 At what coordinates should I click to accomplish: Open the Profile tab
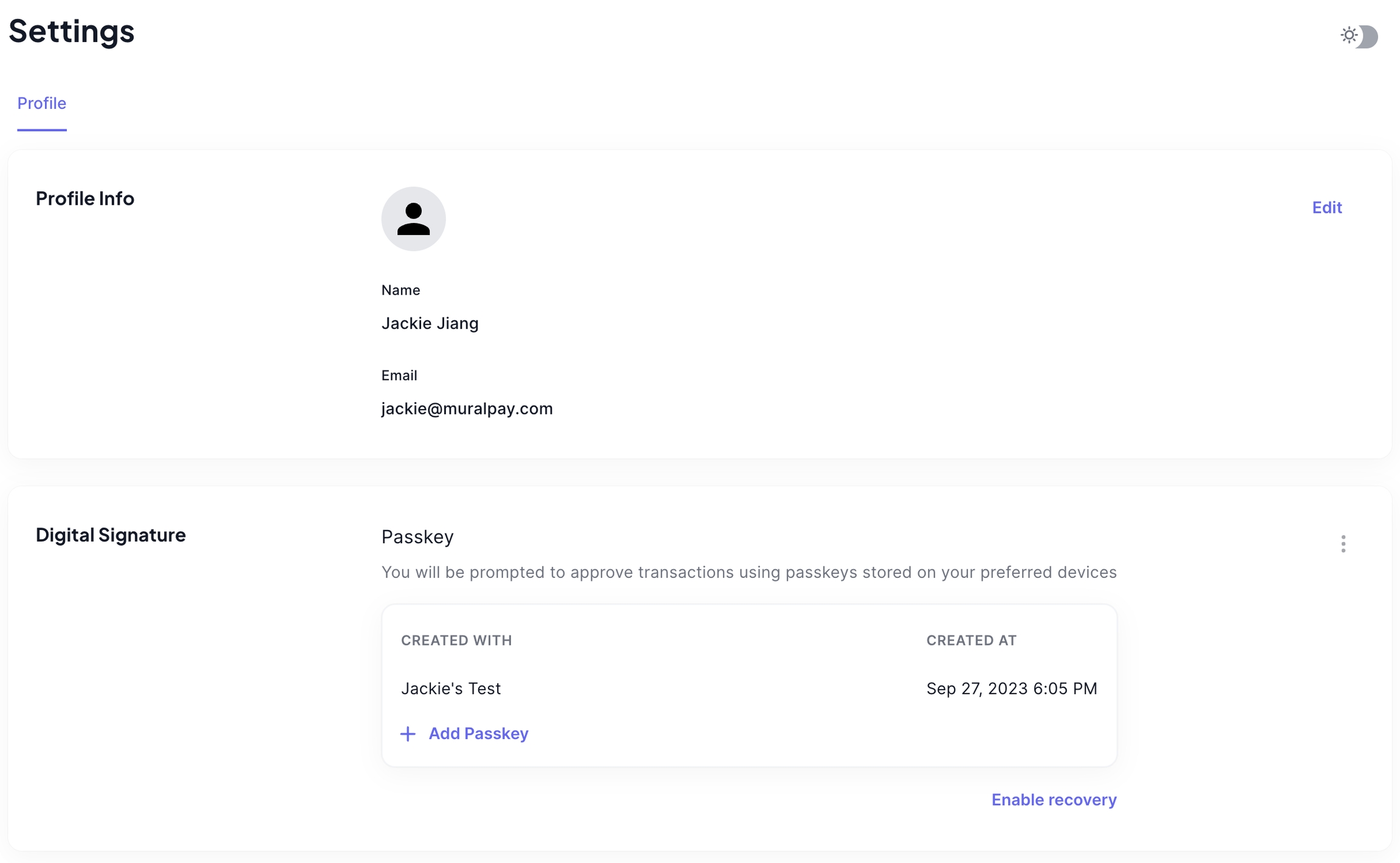[x=41, y=103]
